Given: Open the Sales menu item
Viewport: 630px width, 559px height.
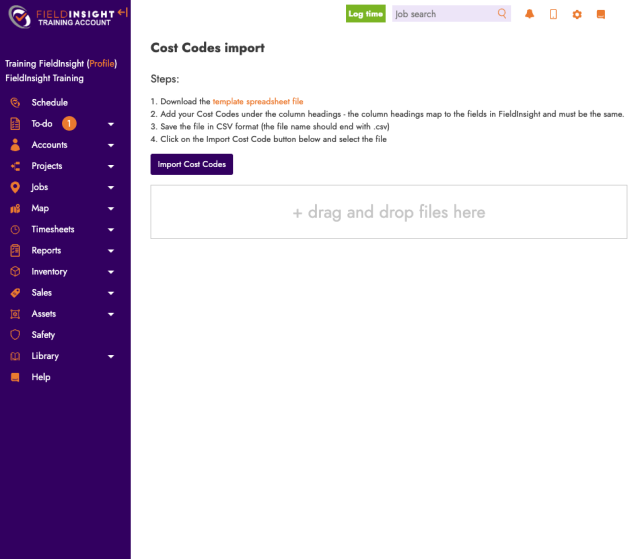Looking at the screenshot, I should pos(42,293).
